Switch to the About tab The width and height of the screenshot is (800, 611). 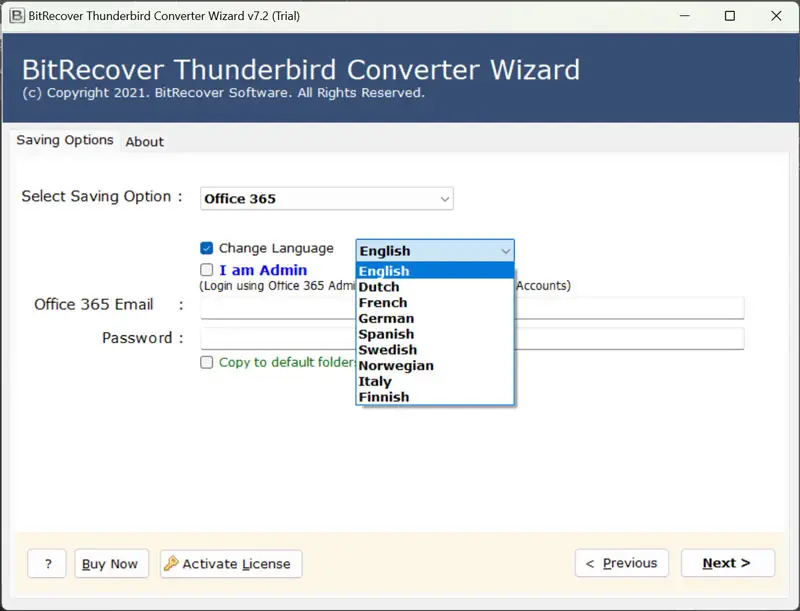tap(145, 142)
